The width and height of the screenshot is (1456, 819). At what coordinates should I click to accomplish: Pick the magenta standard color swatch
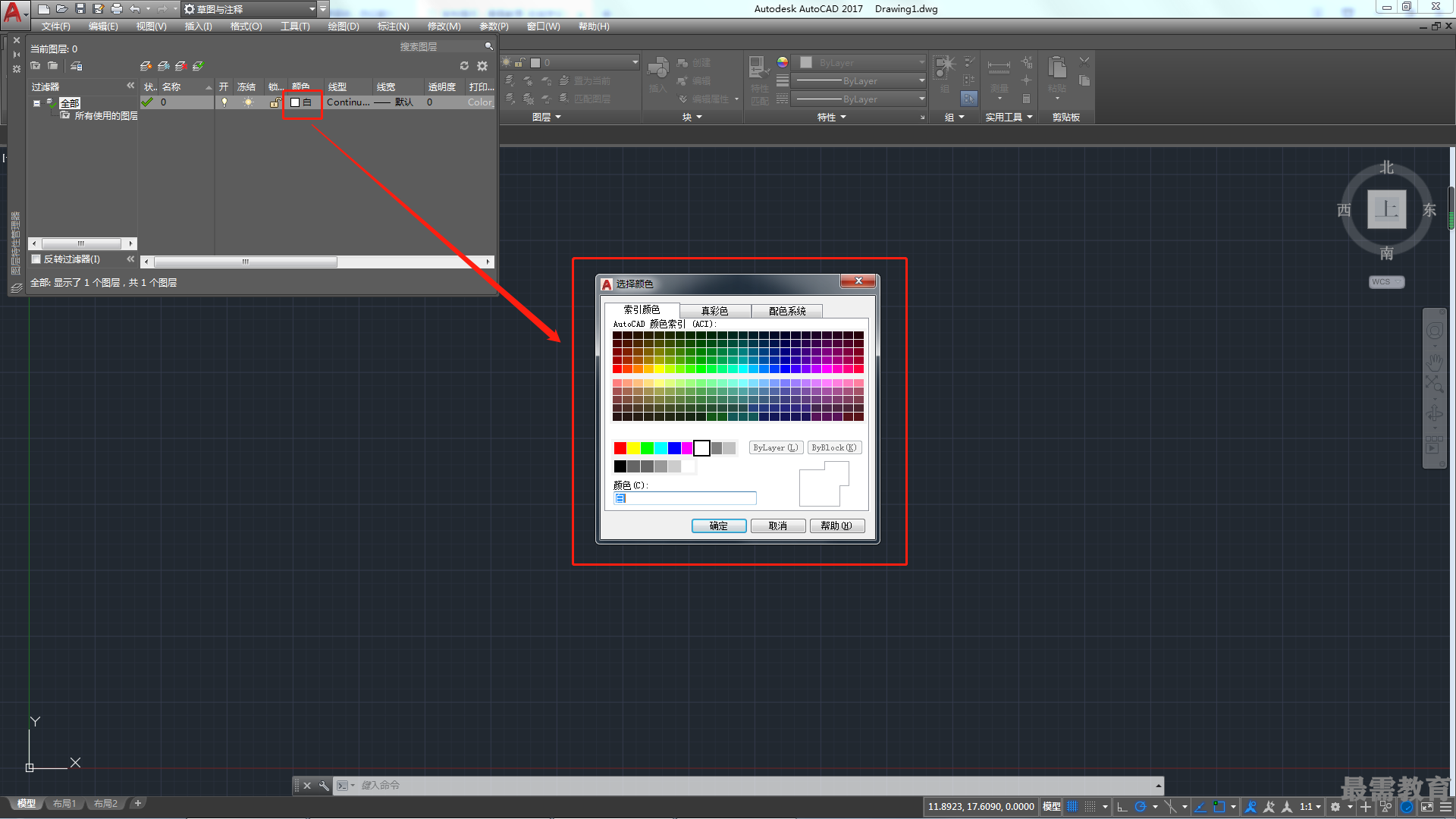[x=687, y=448]
